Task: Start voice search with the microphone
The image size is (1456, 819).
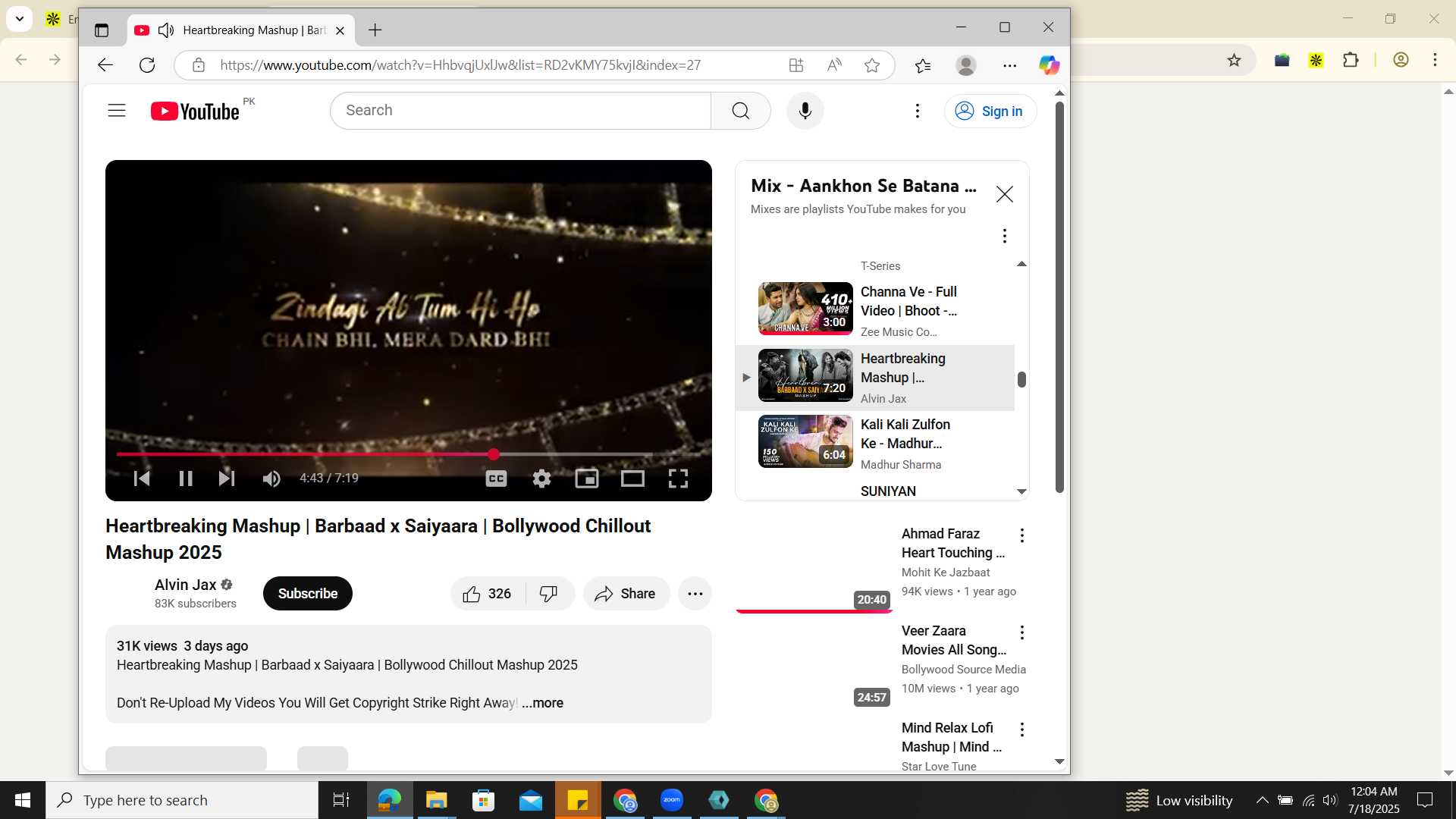Action: (x=805, y=111)
